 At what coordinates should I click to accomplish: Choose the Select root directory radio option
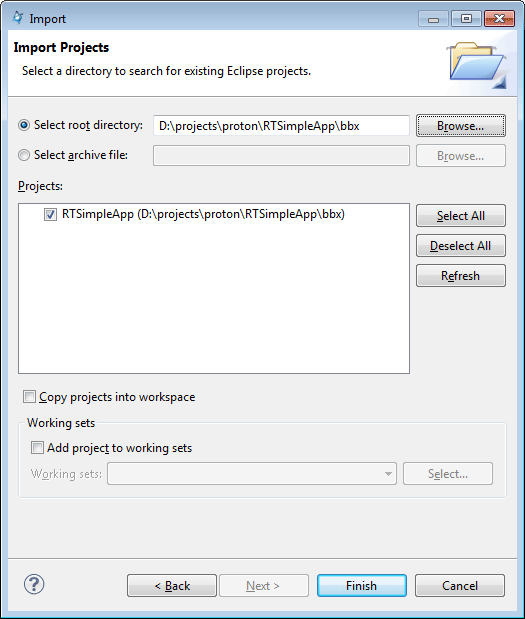[x=24, y=125]
